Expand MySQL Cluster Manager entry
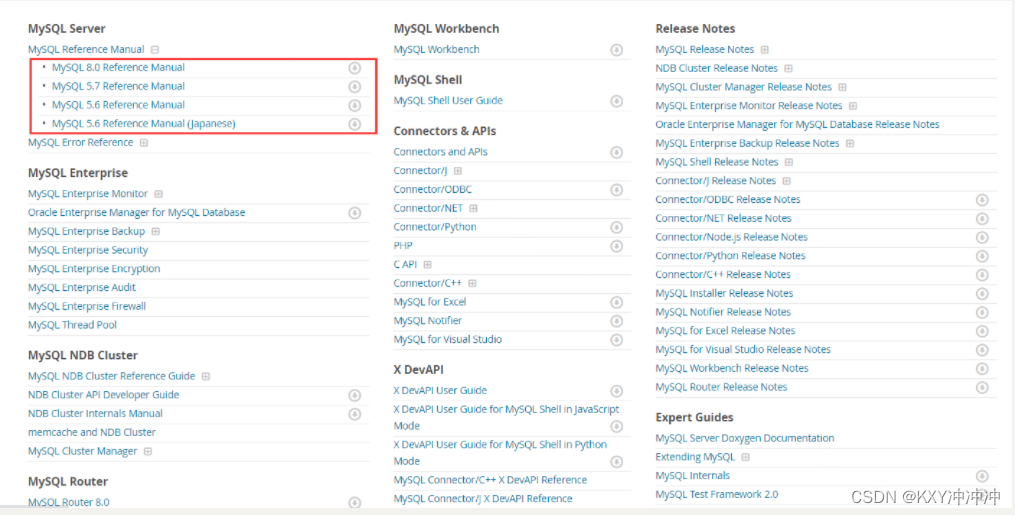 148,452
